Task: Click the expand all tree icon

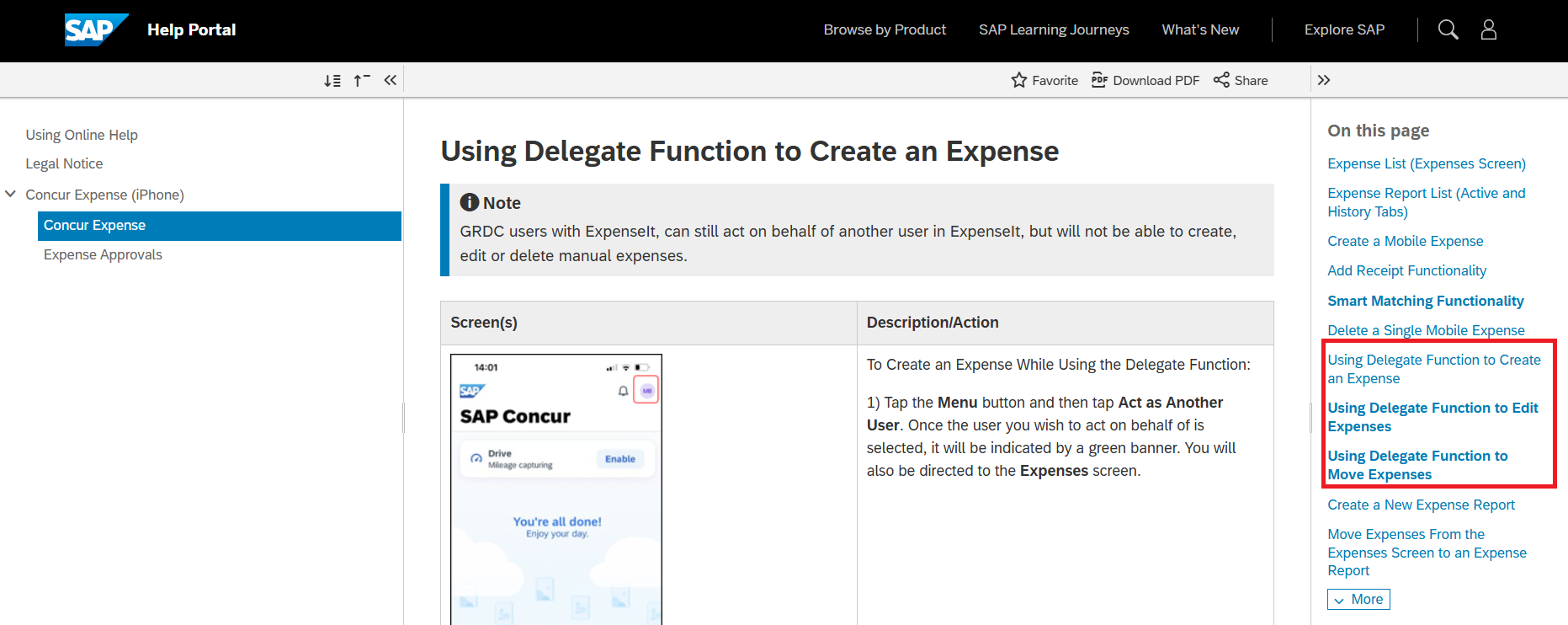Action: (332, 81)
